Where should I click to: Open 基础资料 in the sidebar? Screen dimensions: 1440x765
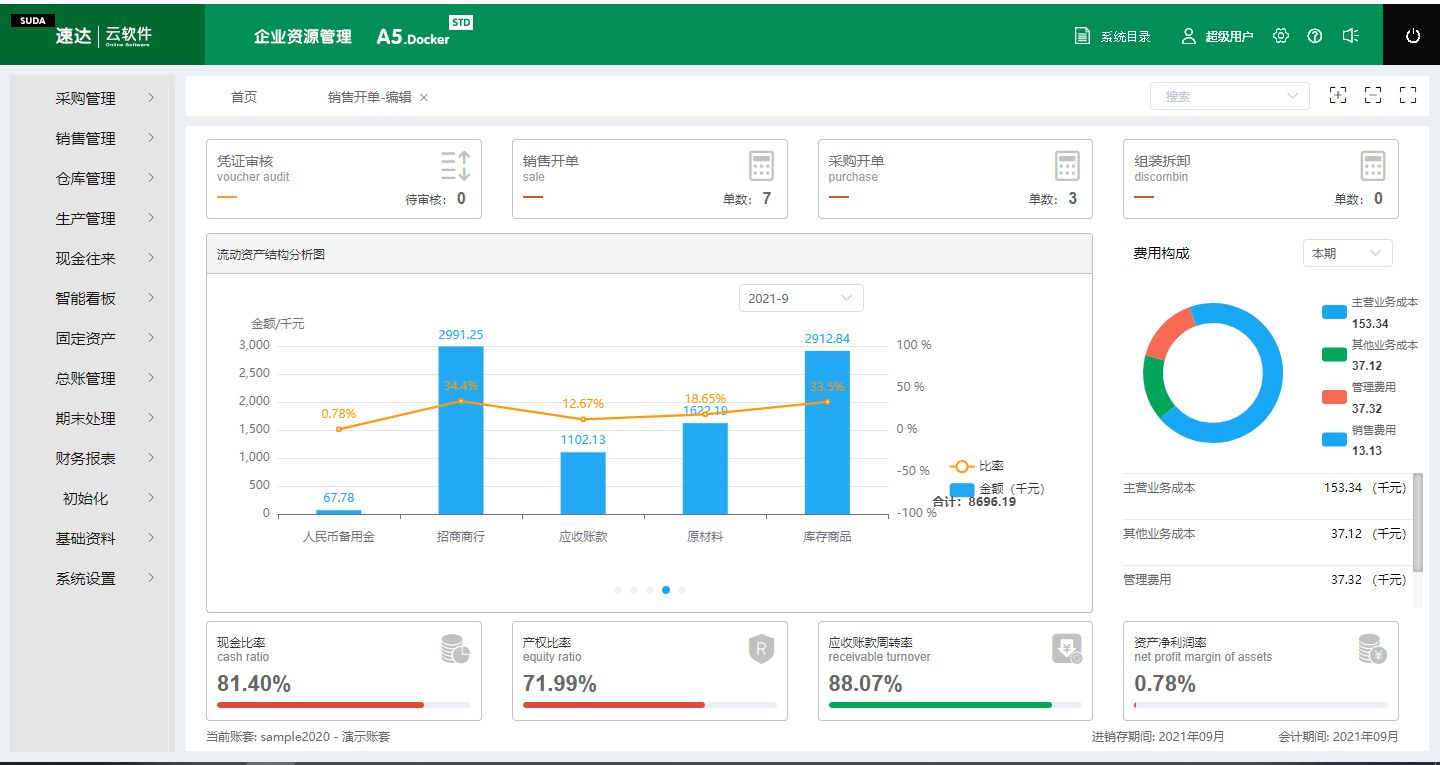coord(93,538)
